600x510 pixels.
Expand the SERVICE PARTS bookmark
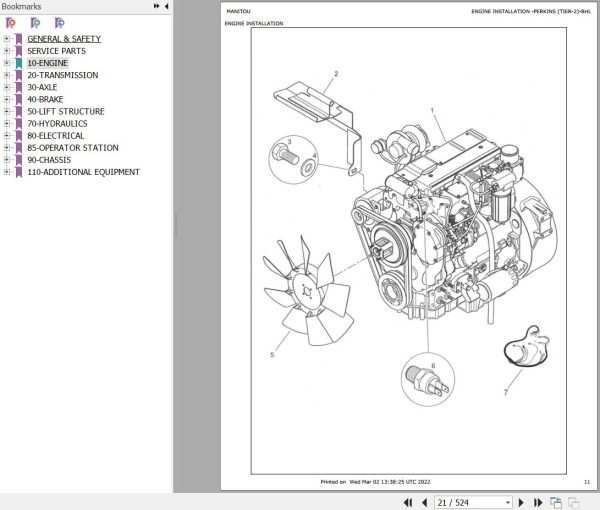tap(7, 51)
